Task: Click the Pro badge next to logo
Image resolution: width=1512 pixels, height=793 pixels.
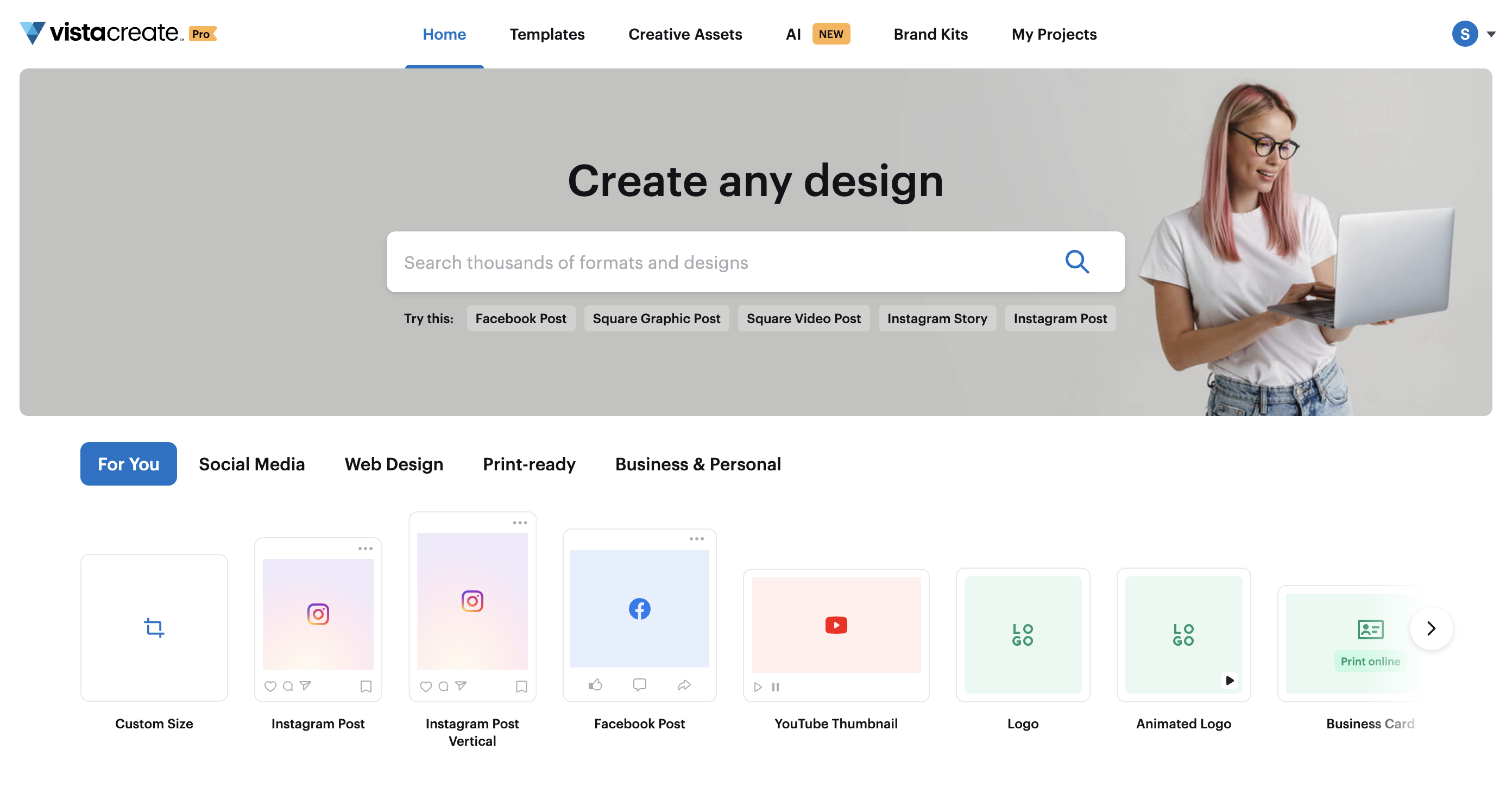Action: coord(203,34)
